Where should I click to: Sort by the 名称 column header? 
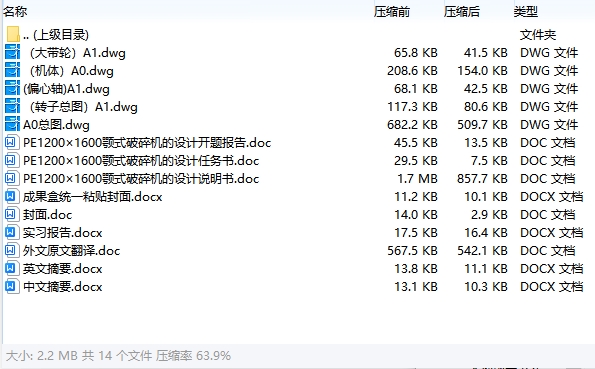click(15, 11)
